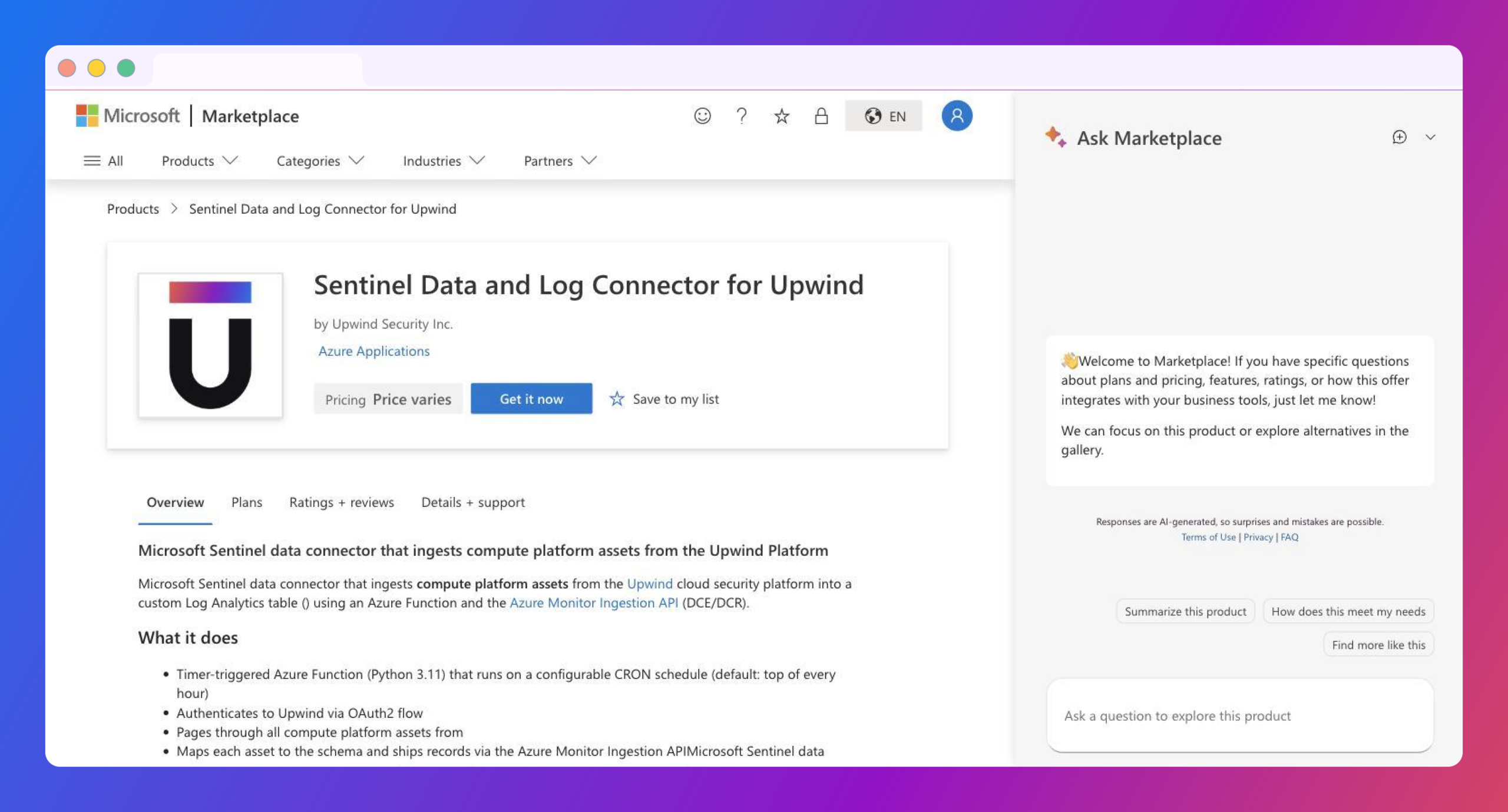1508x812 pixels.
Task: Switch to Ratings + reviews tab
Action: tap(342, 502)
